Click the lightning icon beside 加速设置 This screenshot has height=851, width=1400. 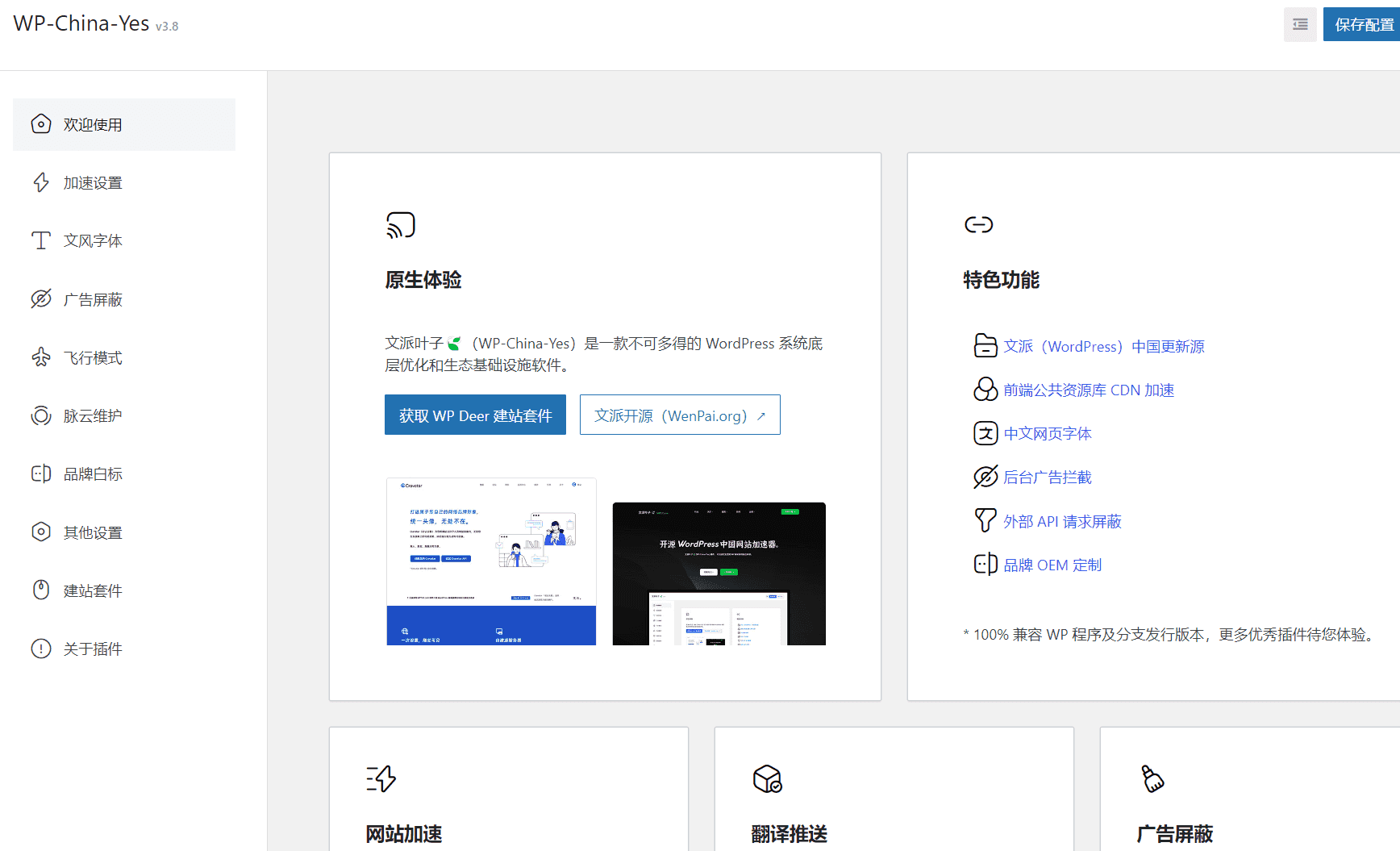[41, 182]
